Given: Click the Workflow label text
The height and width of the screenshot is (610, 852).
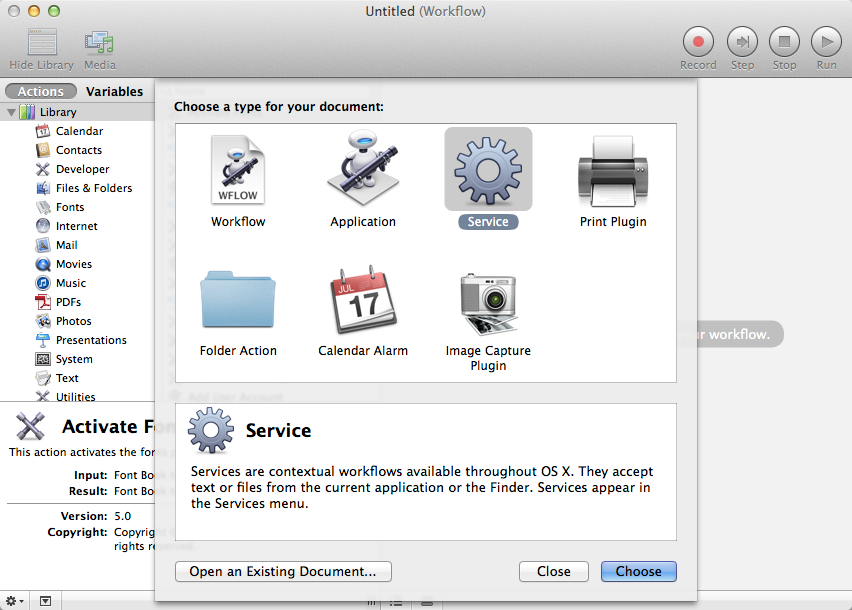Looking at the screenshot, I should (238, 222).
